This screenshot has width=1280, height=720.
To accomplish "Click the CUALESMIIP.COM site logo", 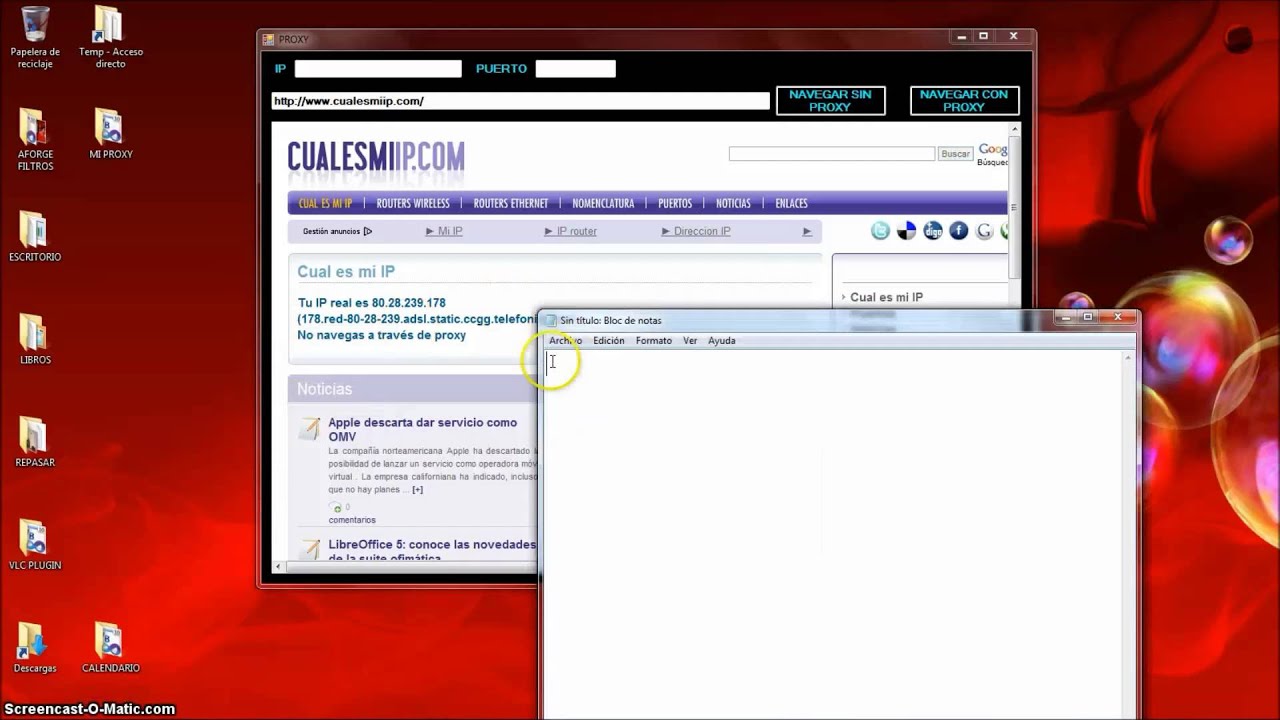I will point(376,157).
